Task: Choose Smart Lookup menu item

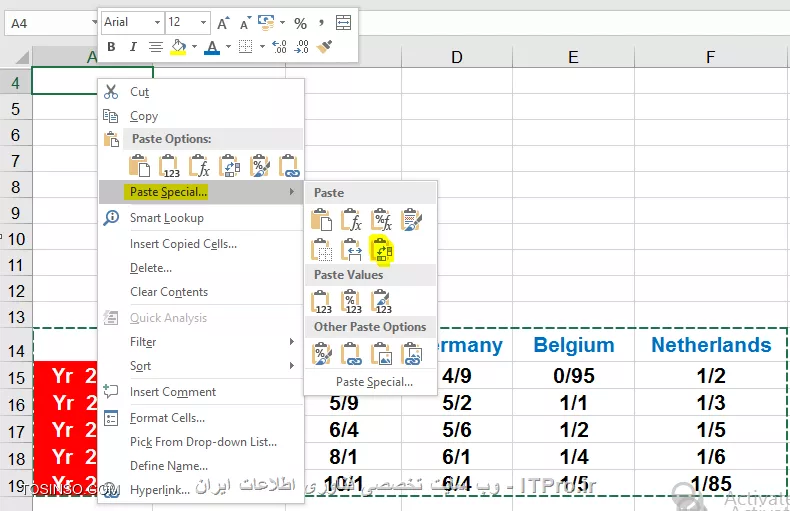Action: tap(201, 218)
